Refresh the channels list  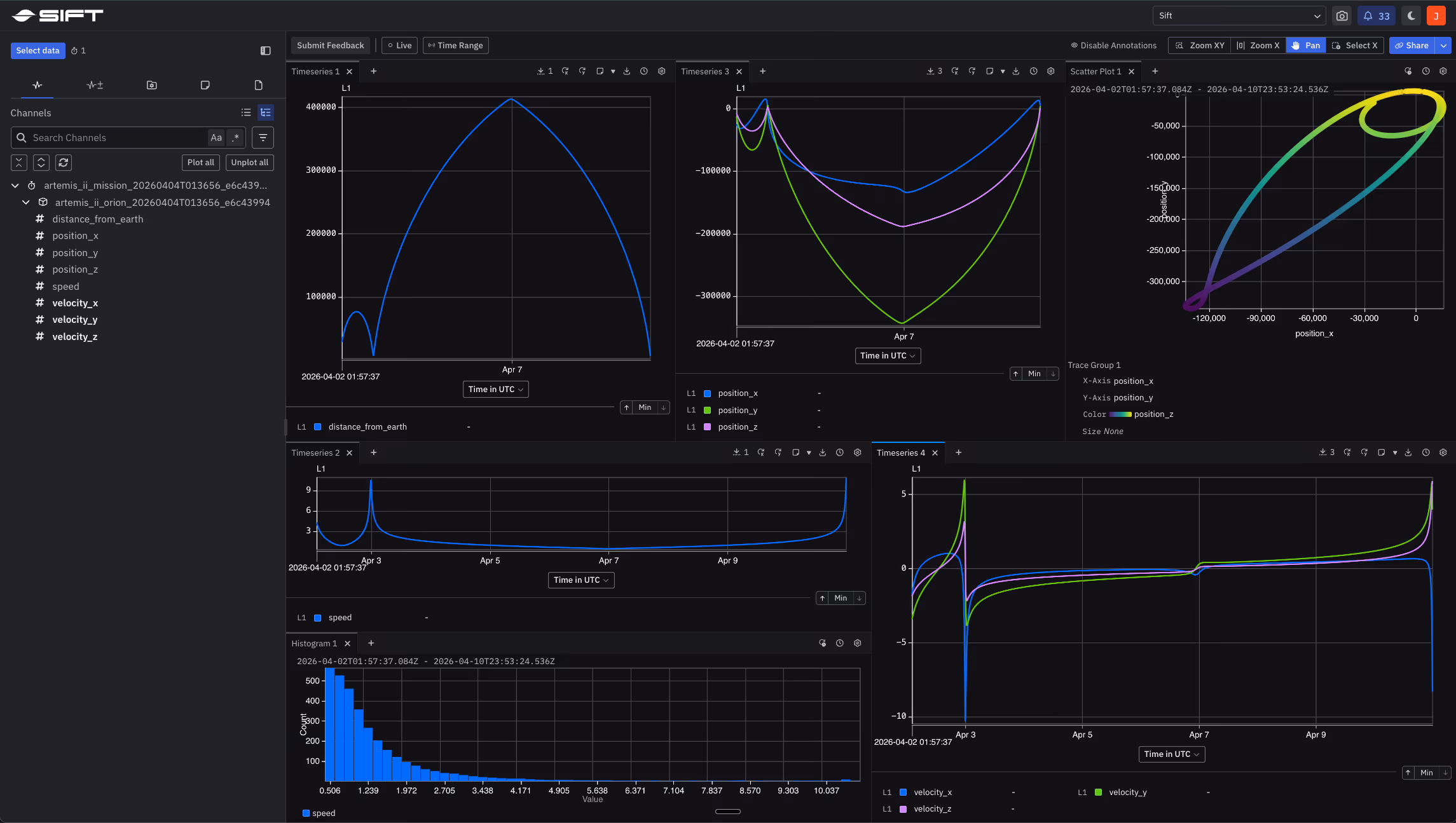tap(64, 163)
